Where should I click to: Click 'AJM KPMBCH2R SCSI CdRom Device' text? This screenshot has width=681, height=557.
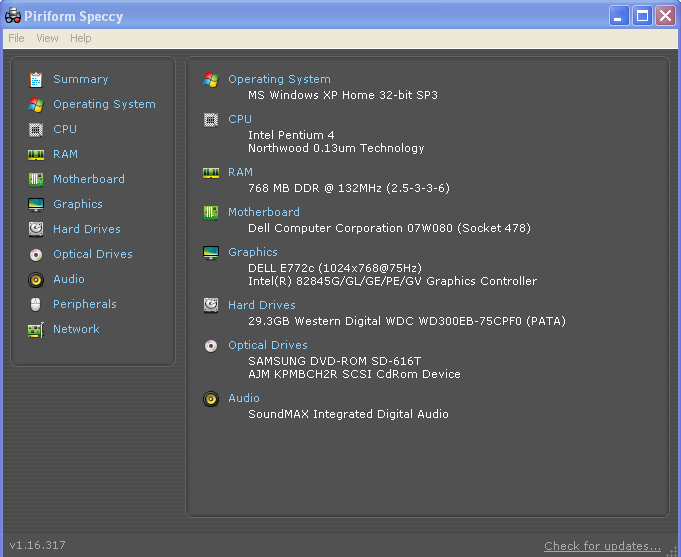coord(354,374)
